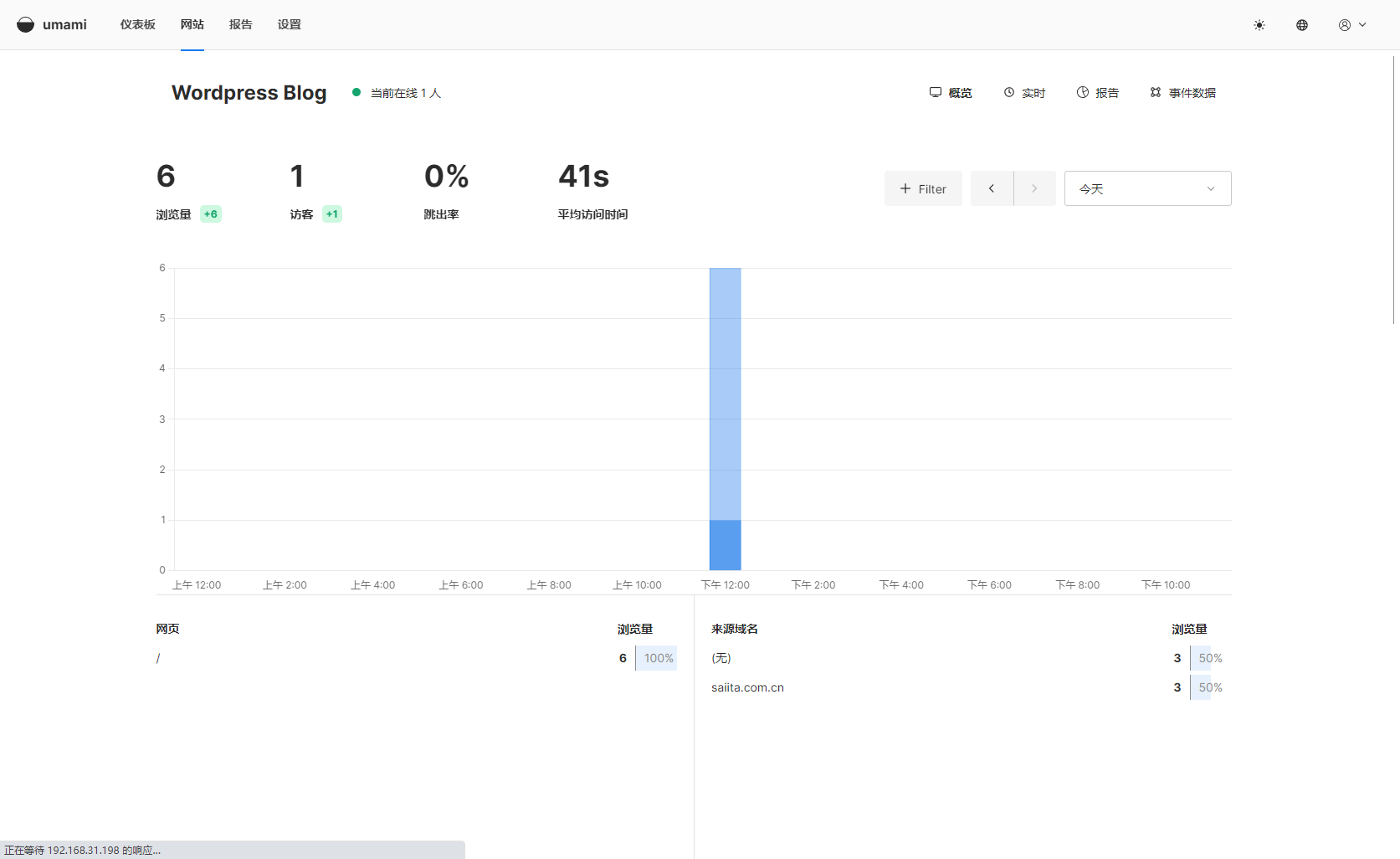Screen dimensions: 1400x859
Task: Open the 事件数据 event data view
Action: click(1182, 93)
